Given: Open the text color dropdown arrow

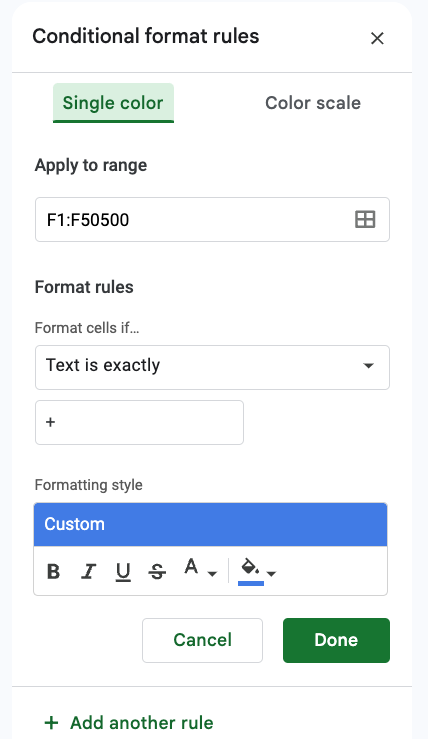Looking at the screenshot, I should pyautogui.click(x=213, y=574).
